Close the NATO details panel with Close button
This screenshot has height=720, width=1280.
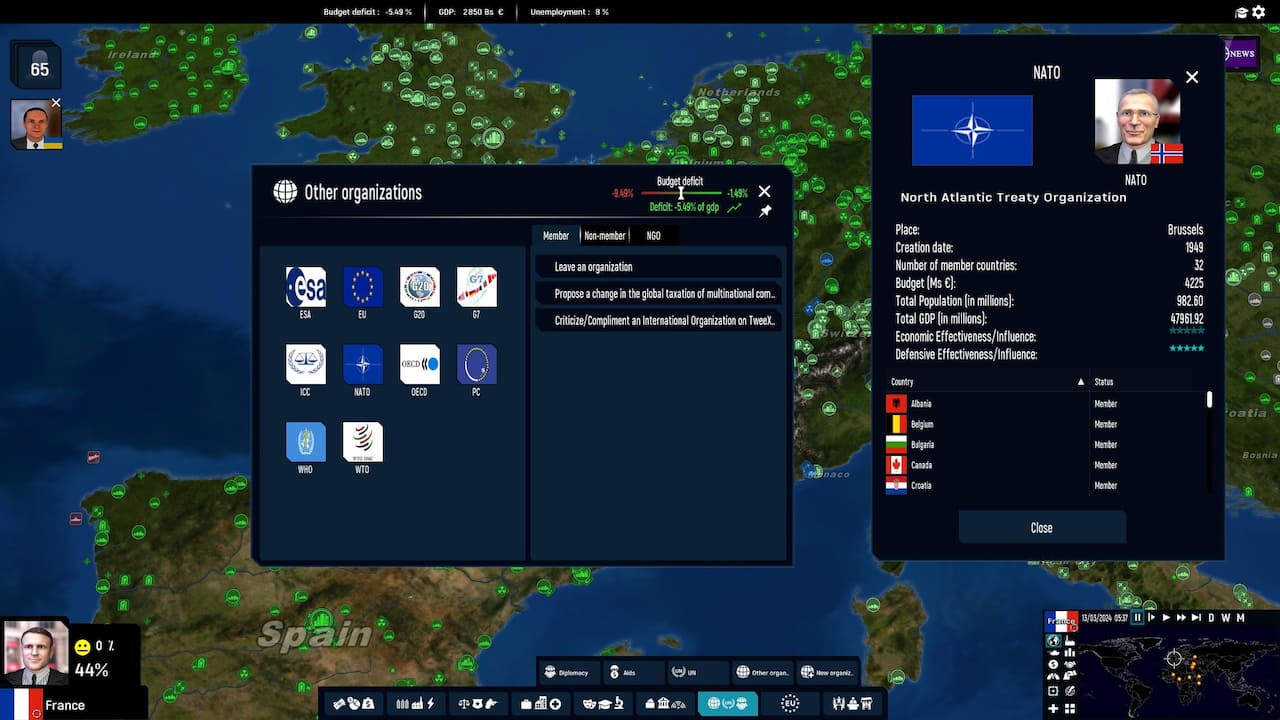[1042, 527]
